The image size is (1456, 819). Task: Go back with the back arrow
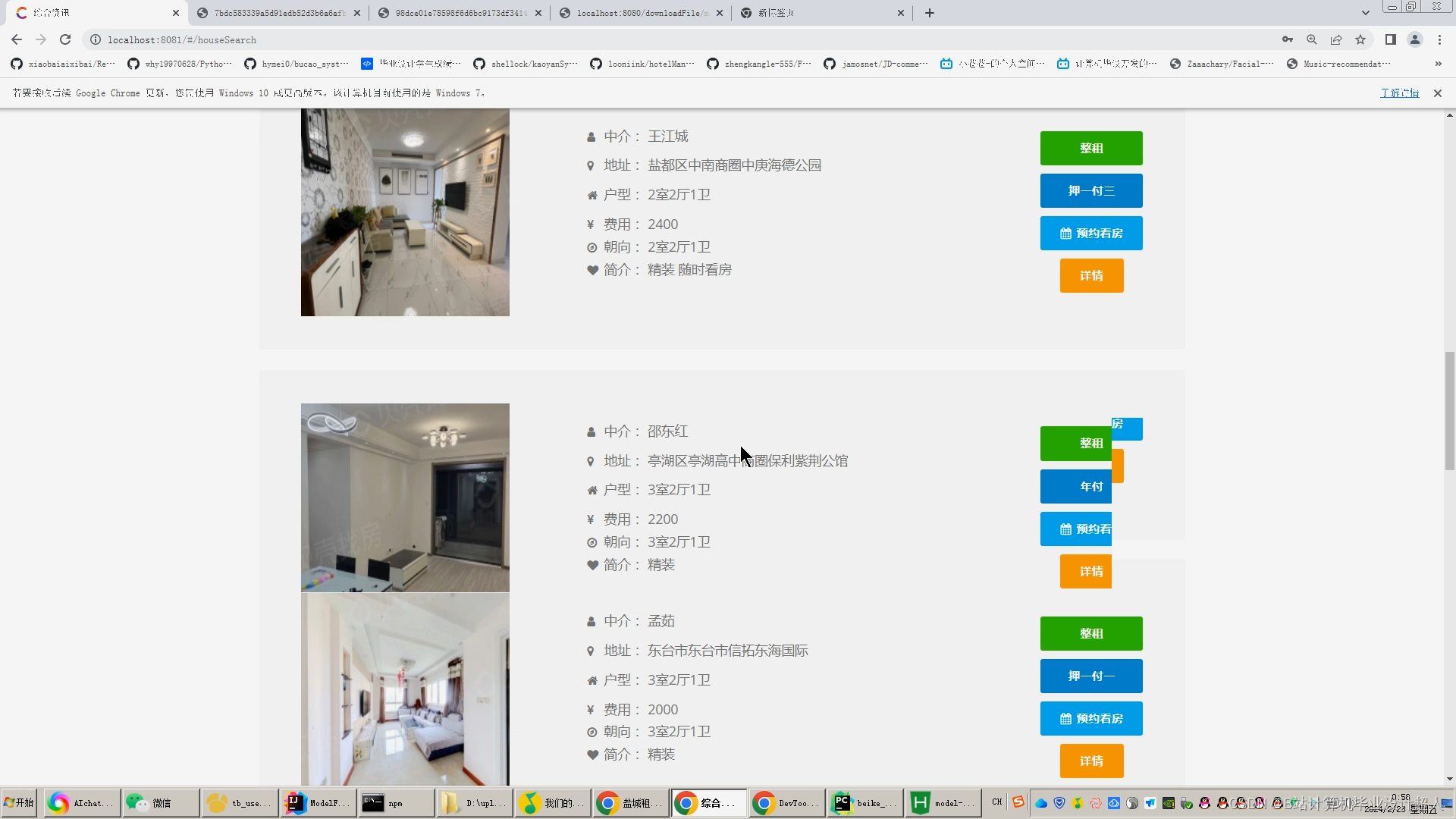(17, 39)
